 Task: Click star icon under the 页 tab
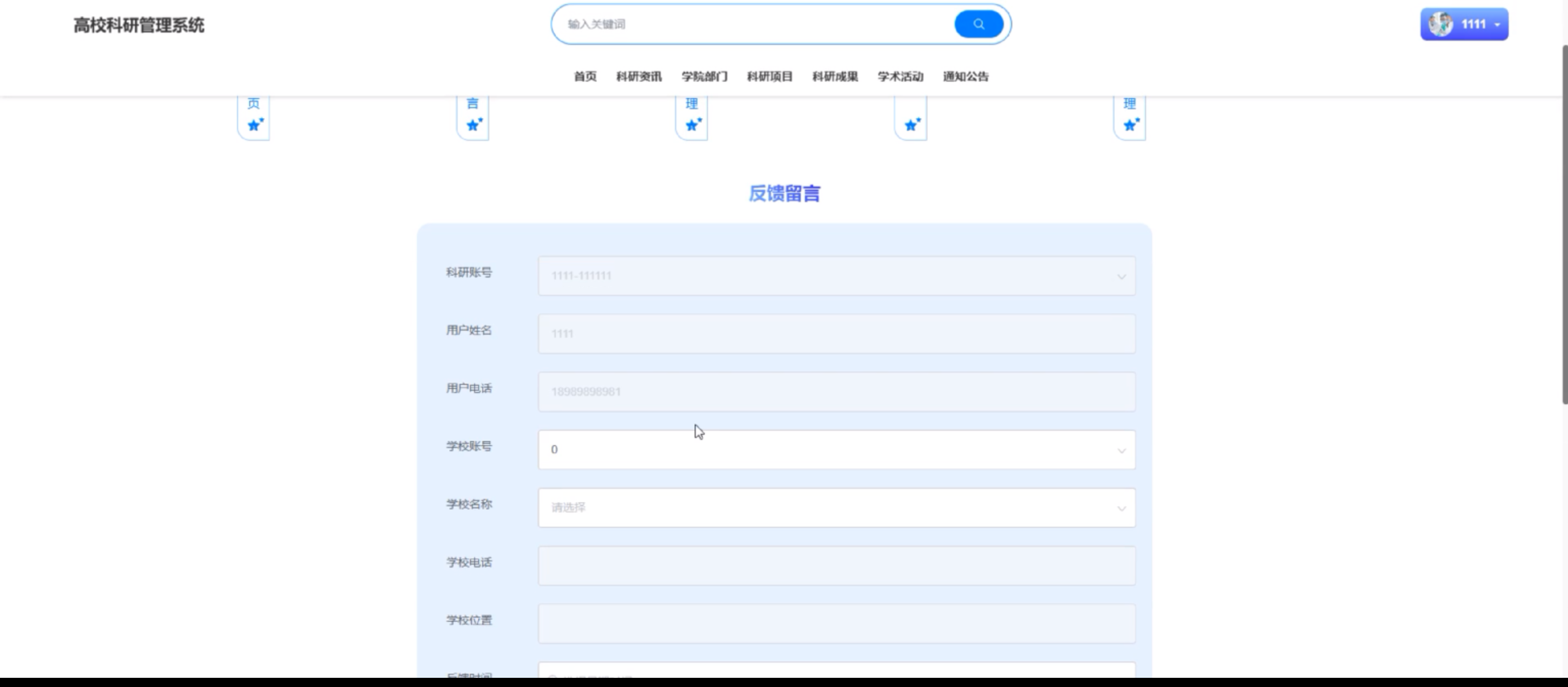coord(254,125)
